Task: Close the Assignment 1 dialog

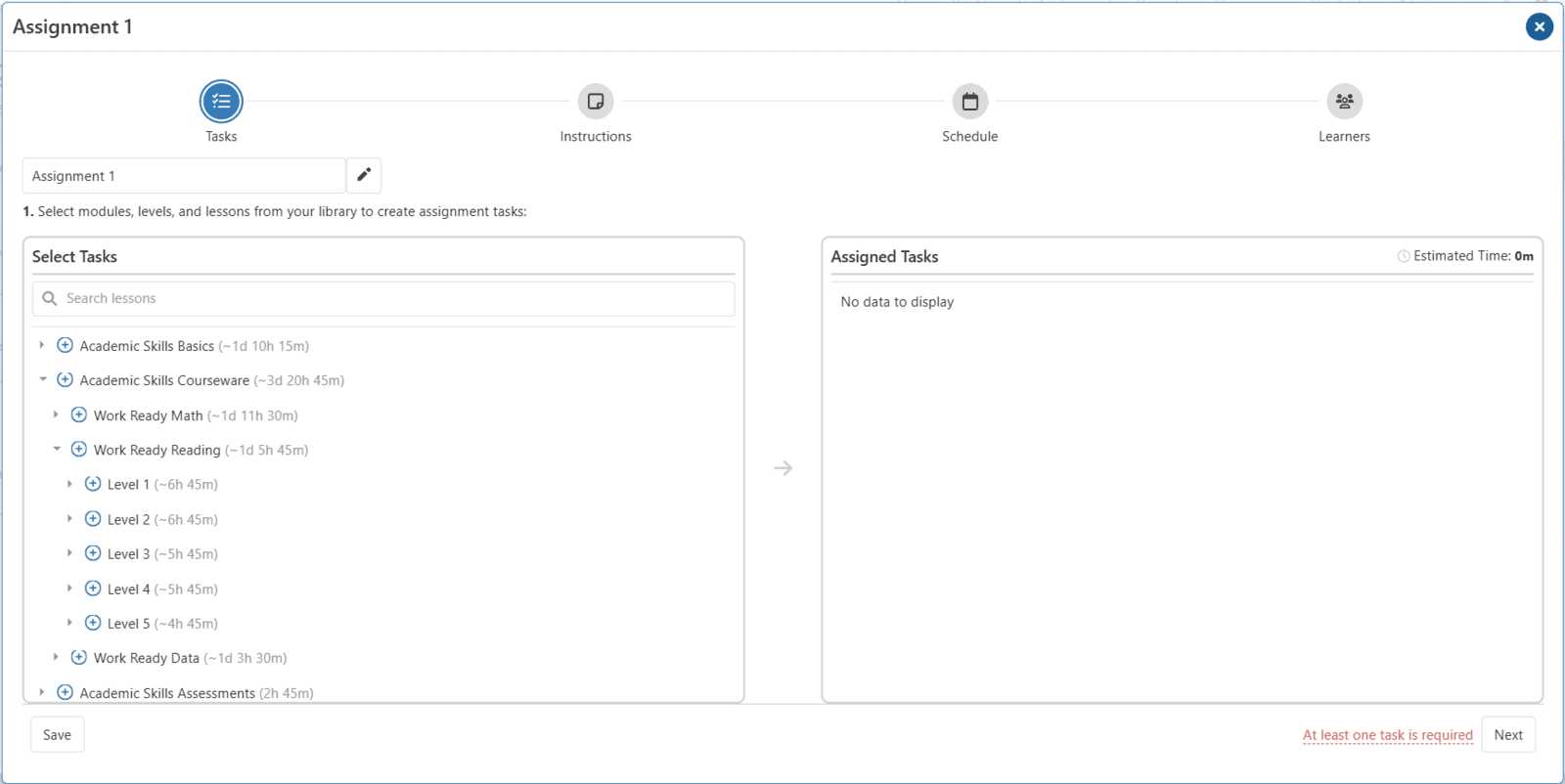Action: [x=1539, y=26]
